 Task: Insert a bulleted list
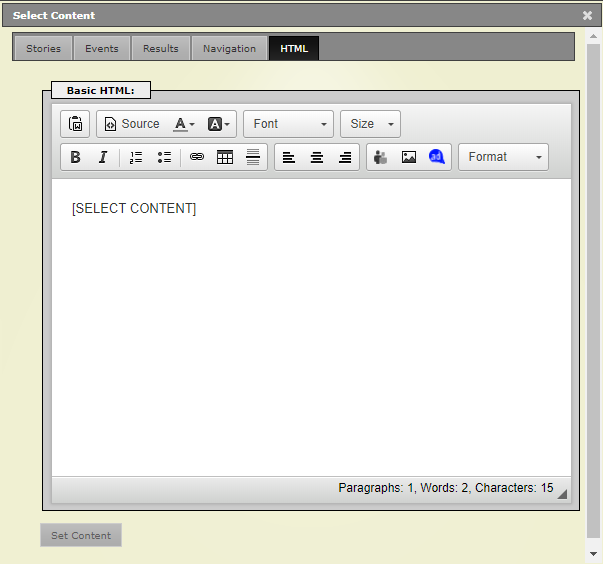click(164, 157)
